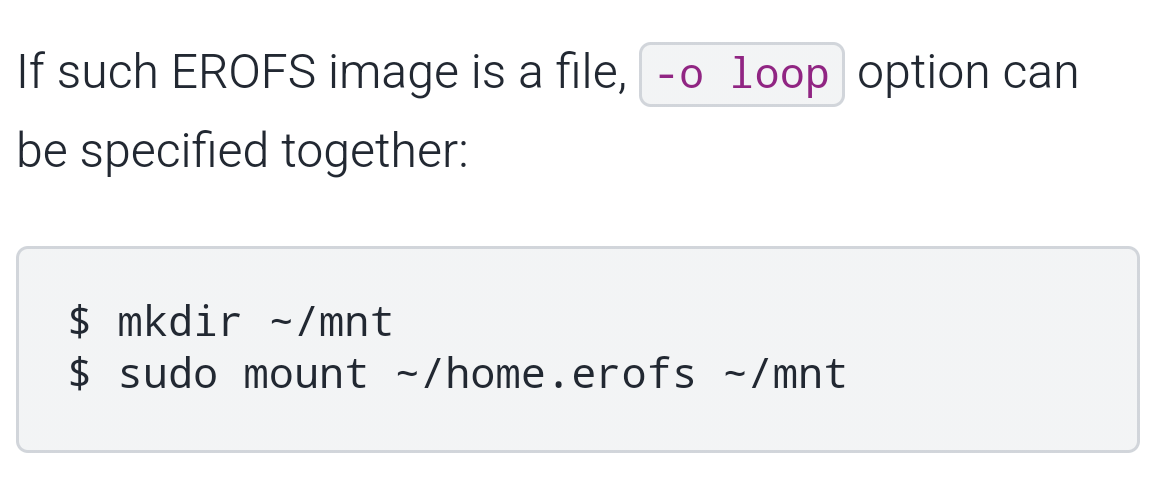This screenshot has width=1152, height=492.
Task: Click the "sudo" word in code block
Action: click(168, 375)
